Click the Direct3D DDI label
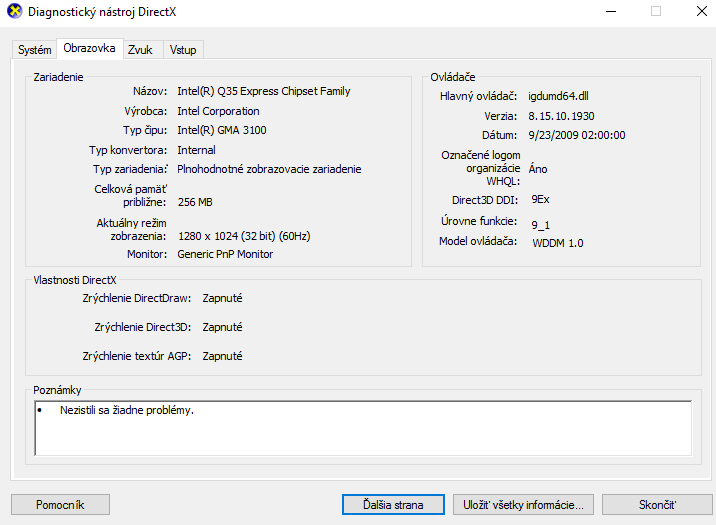This screenshot has width=716, height=525. [484, 200]
